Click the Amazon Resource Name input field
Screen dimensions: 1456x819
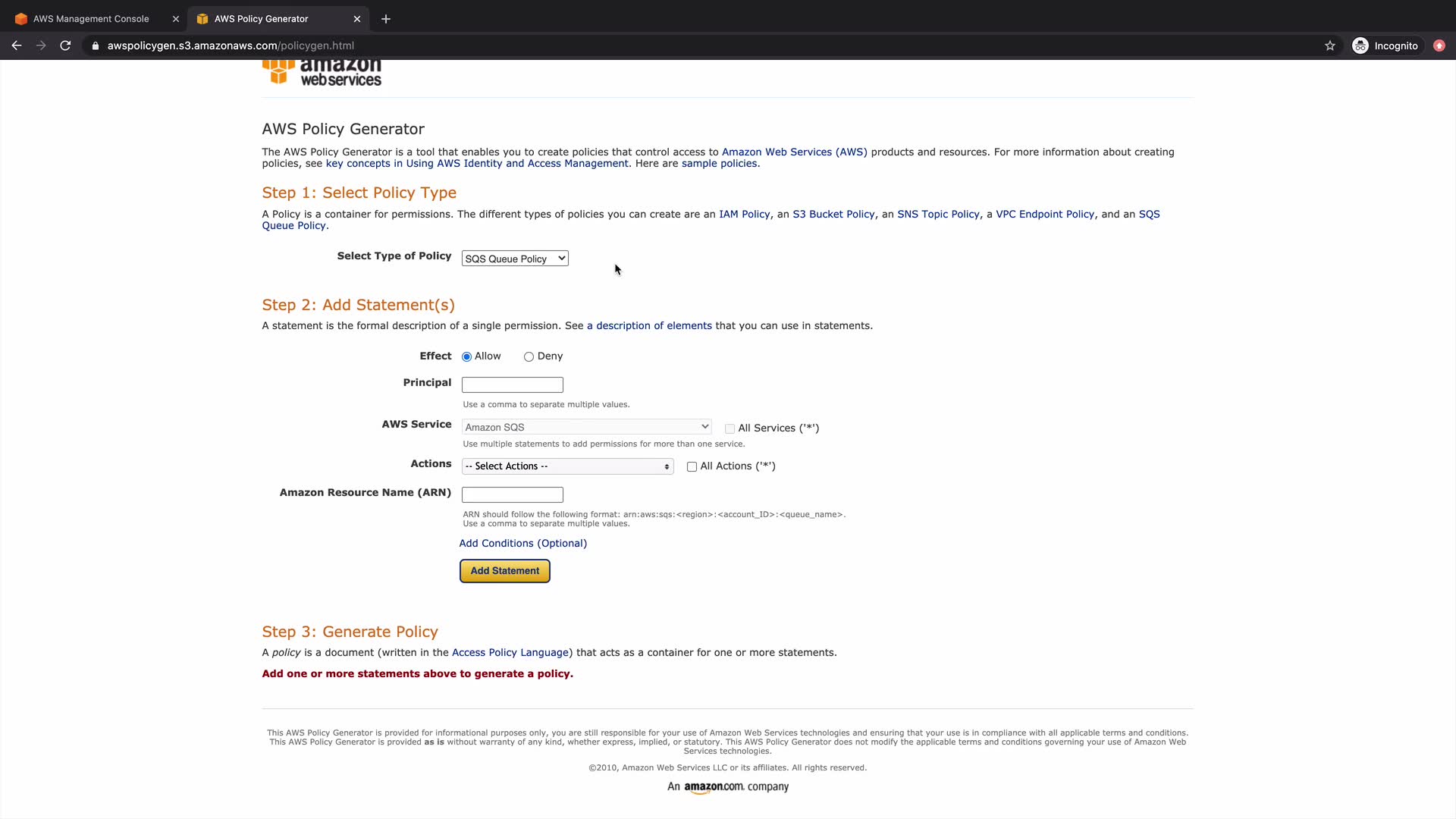point(512,494)
